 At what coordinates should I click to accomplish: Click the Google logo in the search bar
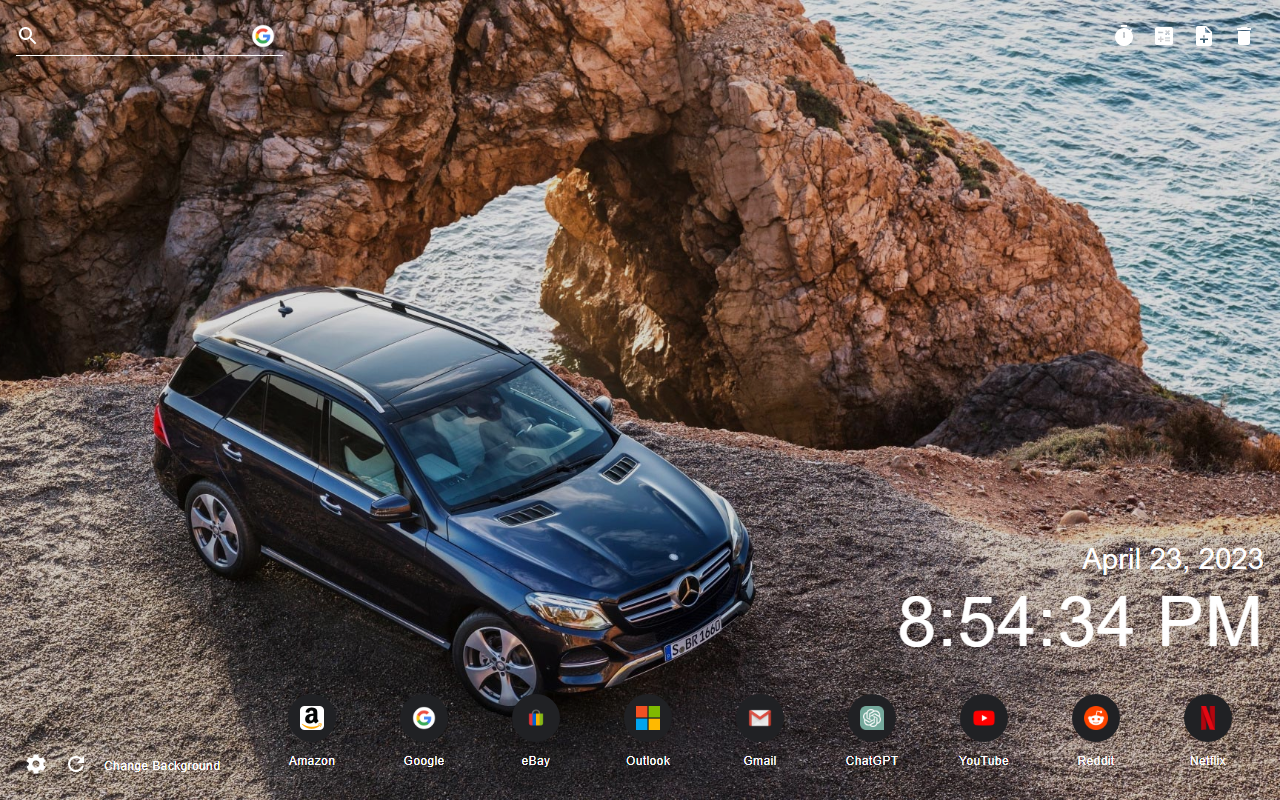click(x=262, y=35)
